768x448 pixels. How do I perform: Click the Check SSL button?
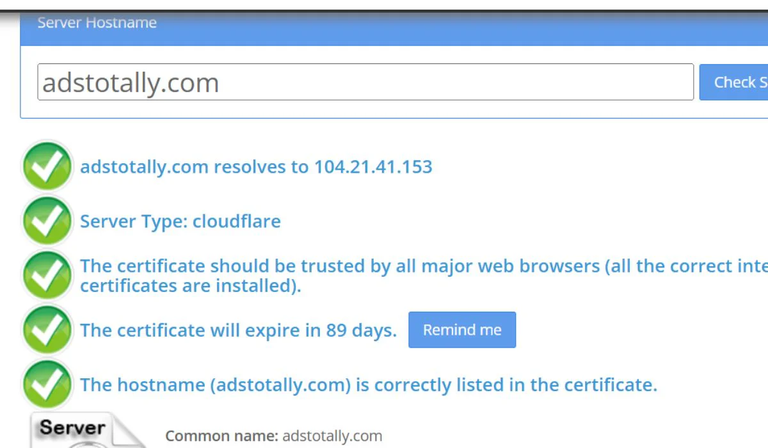[x=734, y=82]
